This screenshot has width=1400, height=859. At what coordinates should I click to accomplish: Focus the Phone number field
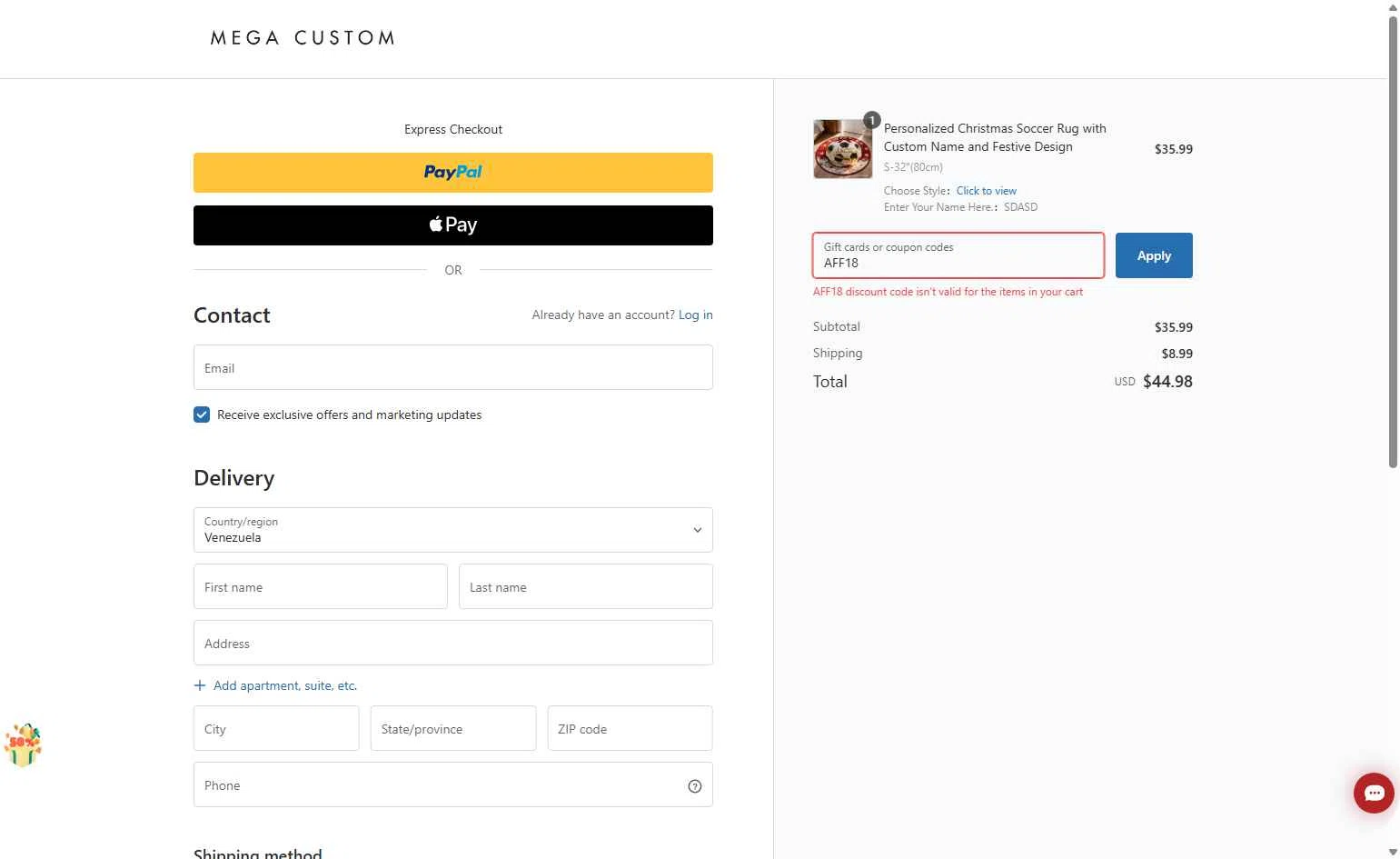click(x=453, y=784)
